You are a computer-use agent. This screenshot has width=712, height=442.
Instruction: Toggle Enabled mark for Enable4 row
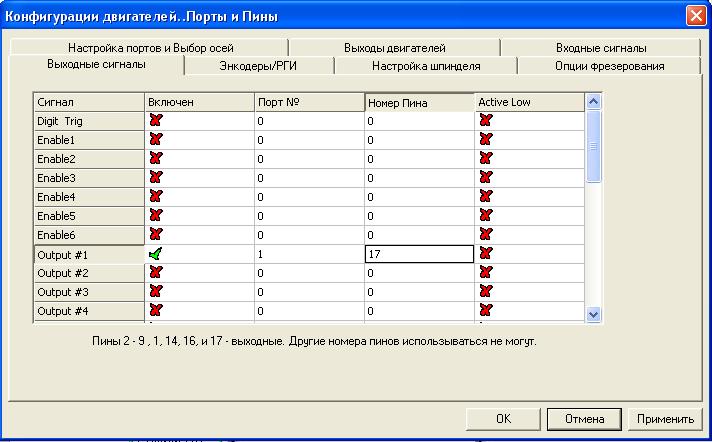(x=156, y=196)
